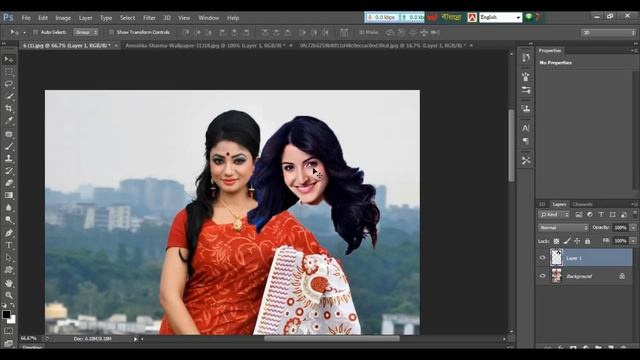Toggle lock all padlock
Image resolution: width=640 pixels, height=360 pixels.
(587, 241)
